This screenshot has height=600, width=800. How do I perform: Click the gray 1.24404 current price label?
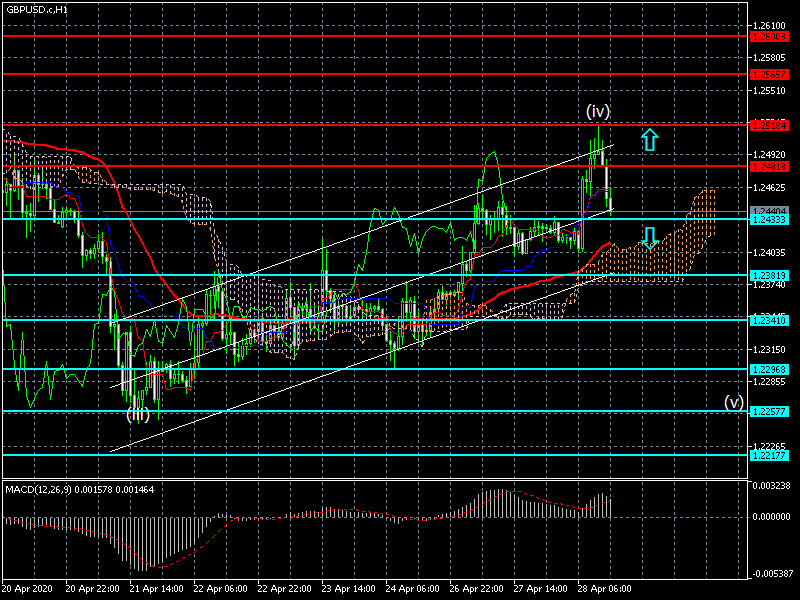click(769, 211)
